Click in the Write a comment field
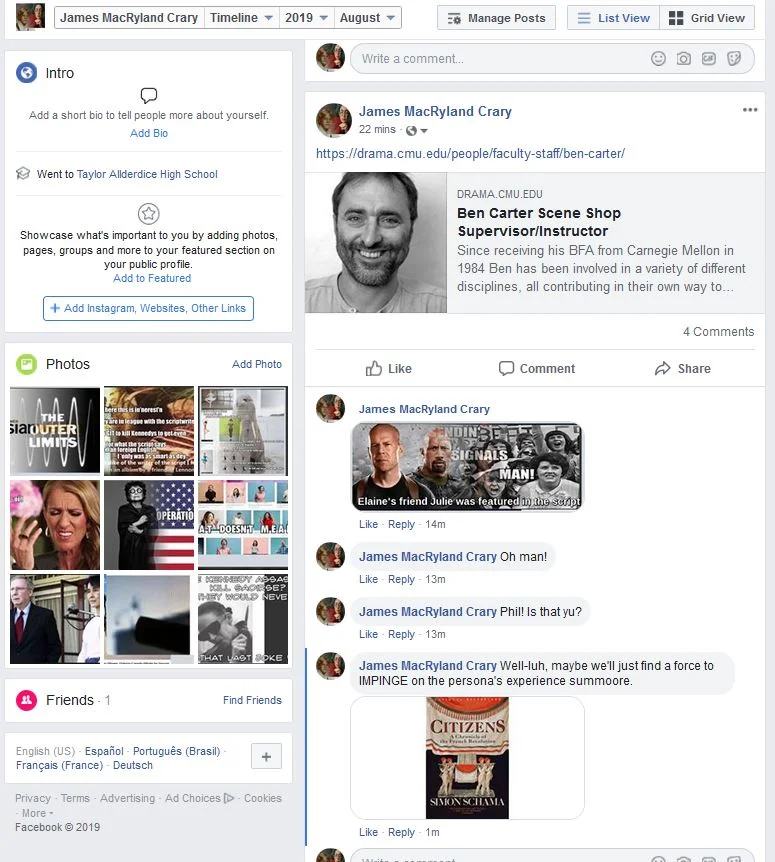 click(552, 58)
